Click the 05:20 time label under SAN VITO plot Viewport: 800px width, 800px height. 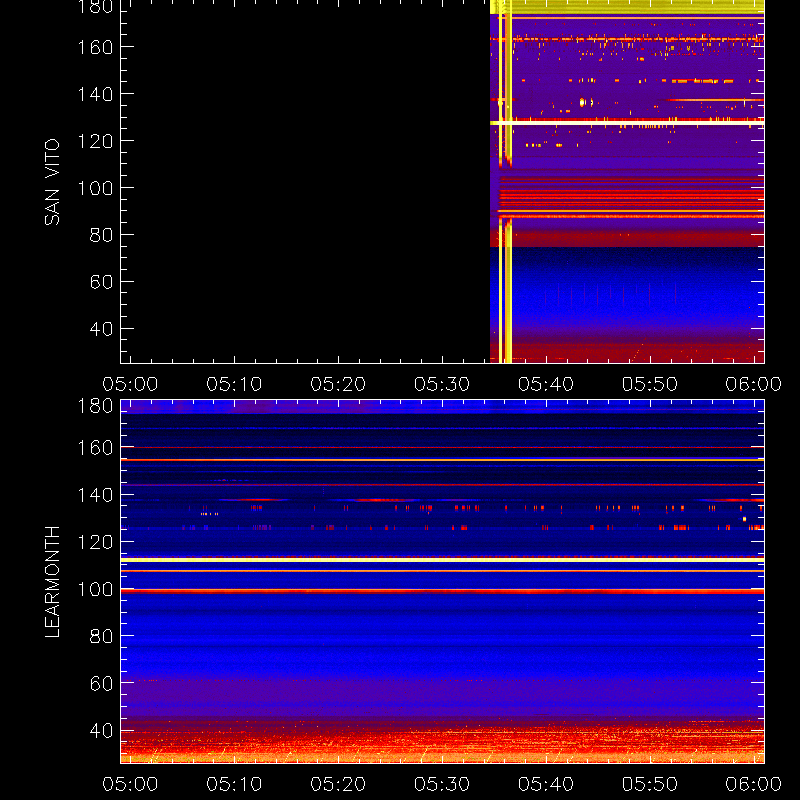coord(338,384)
